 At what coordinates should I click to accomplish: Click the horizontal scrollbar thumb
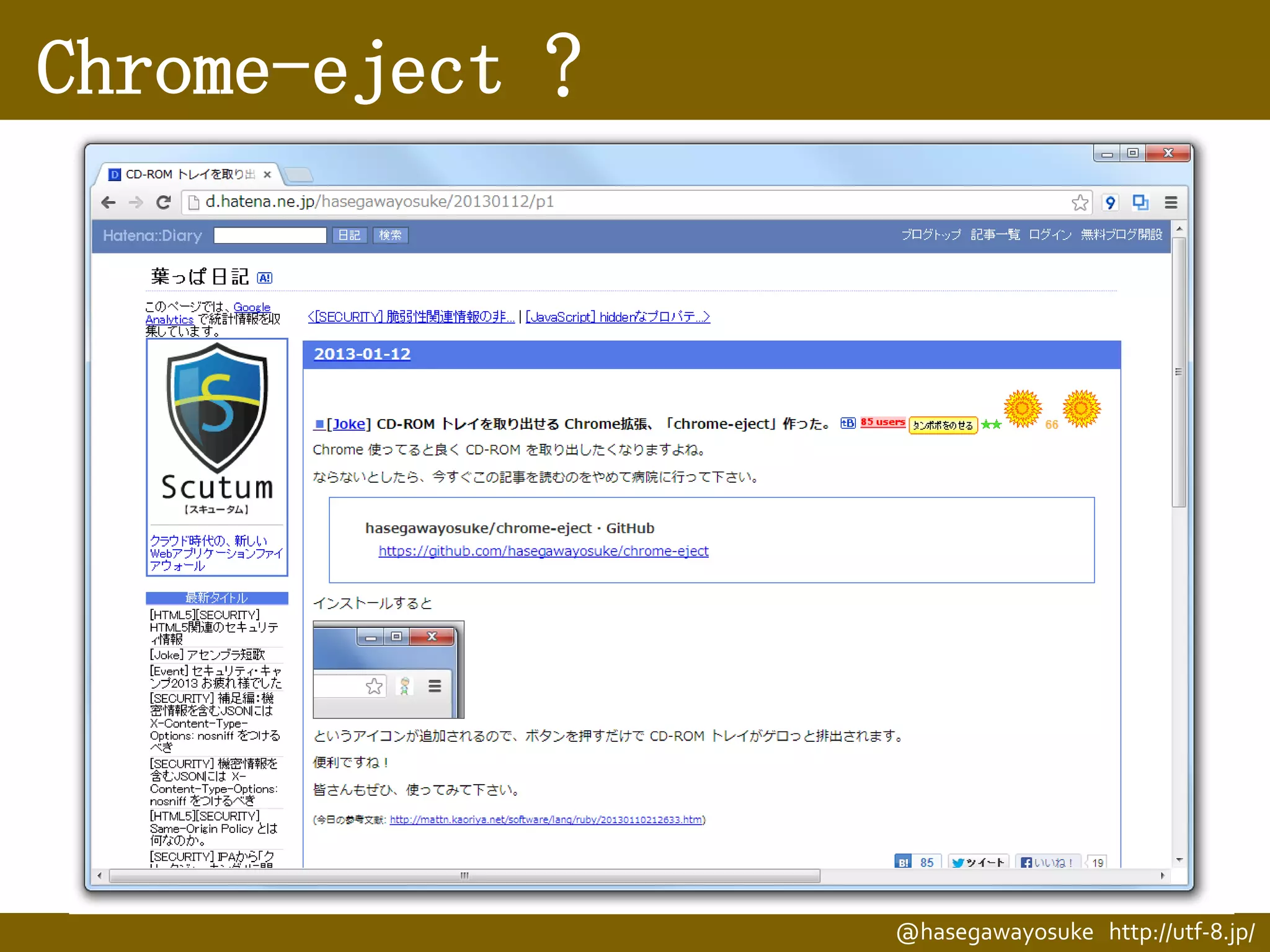click(x=464, y=876)
